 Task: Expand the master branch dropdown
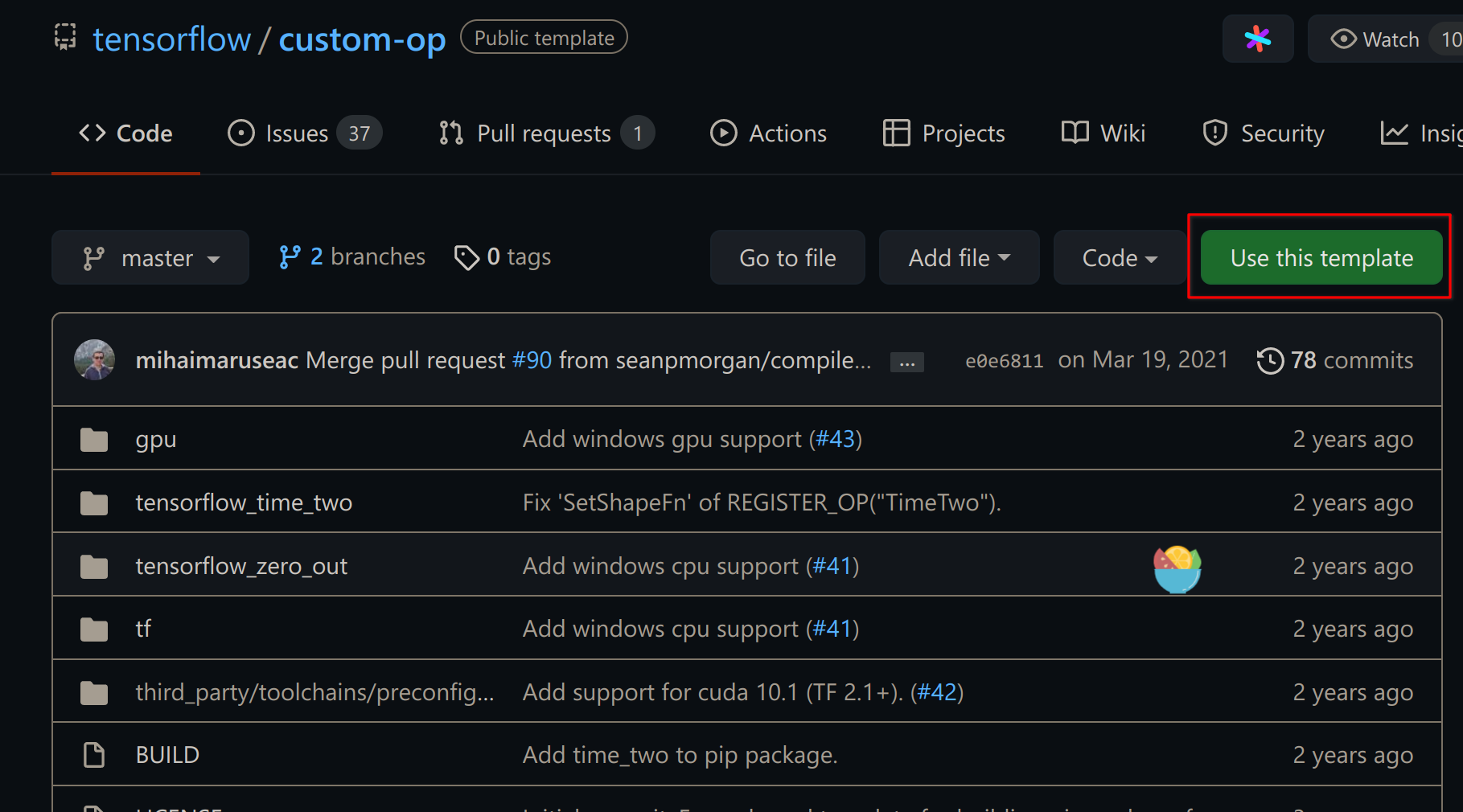[150, 257]
